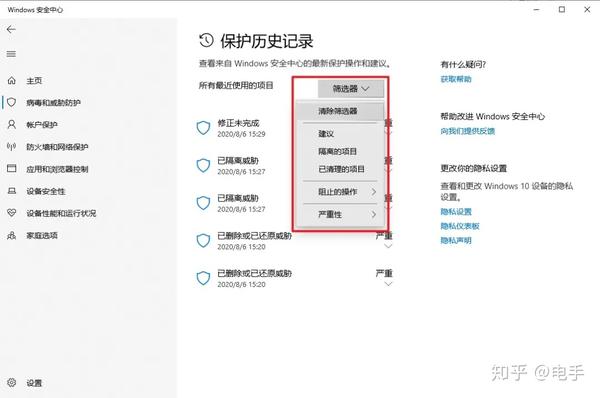Minimize the Windows 安全中心 window

coord(537,10)
